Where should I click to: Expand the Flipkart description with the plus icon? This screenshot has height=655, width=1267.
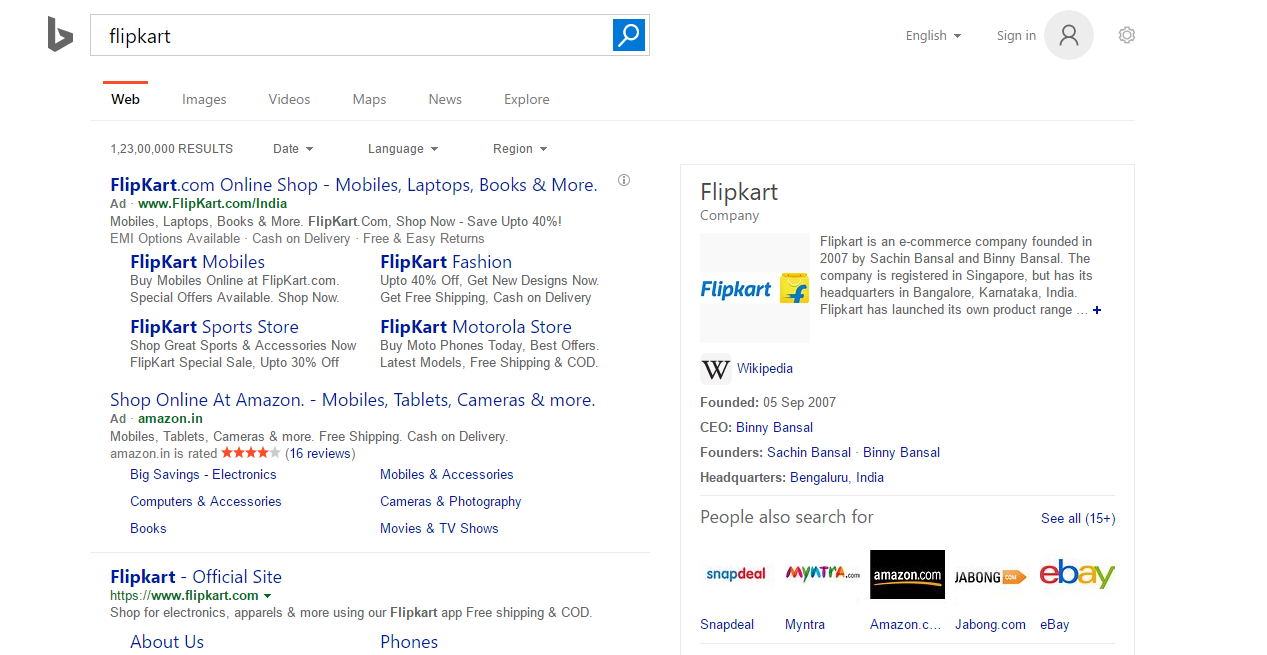tap(1097, 310)
